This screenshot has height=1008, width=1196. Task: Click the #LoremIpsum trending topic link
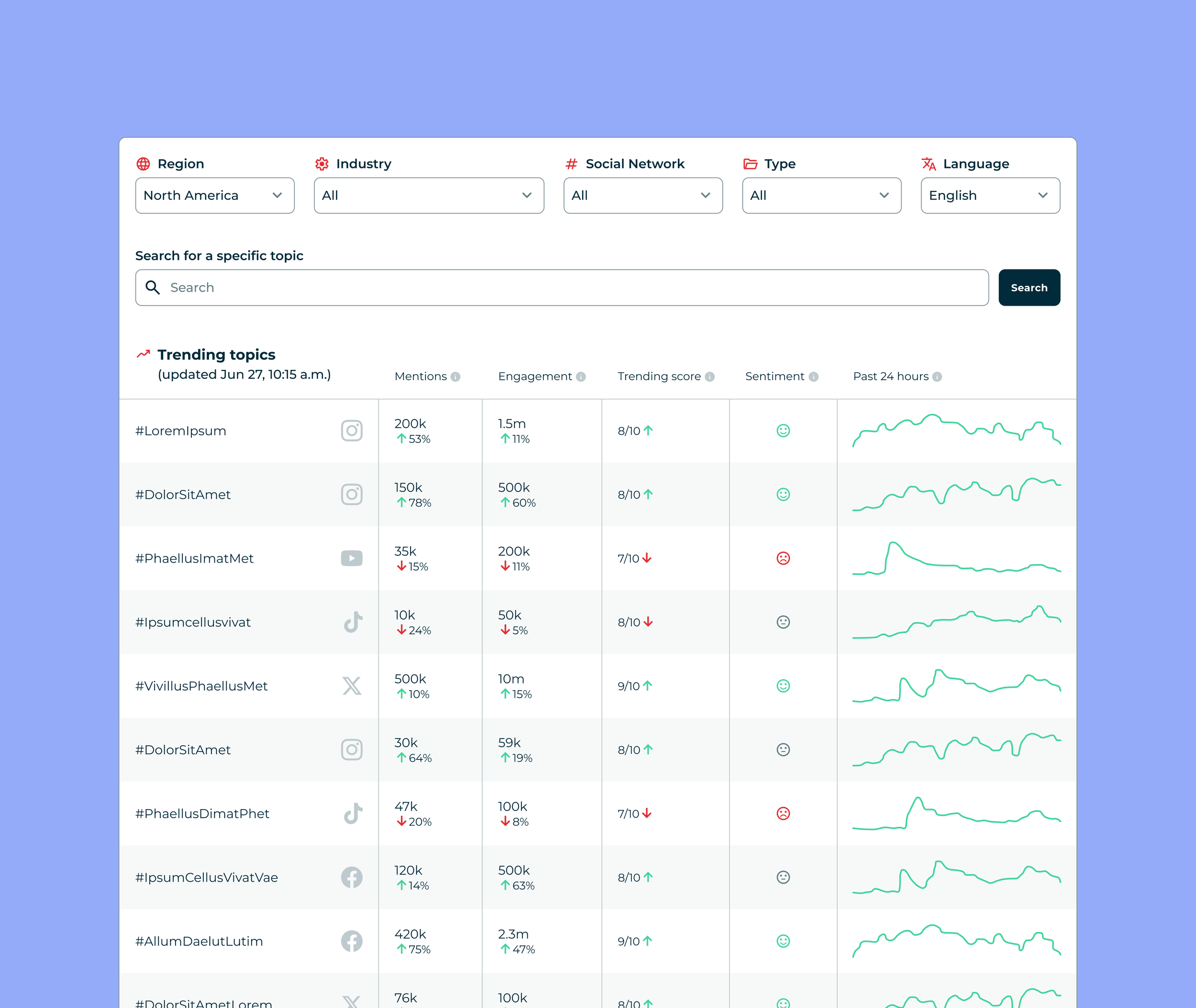[x=180, y=431]
